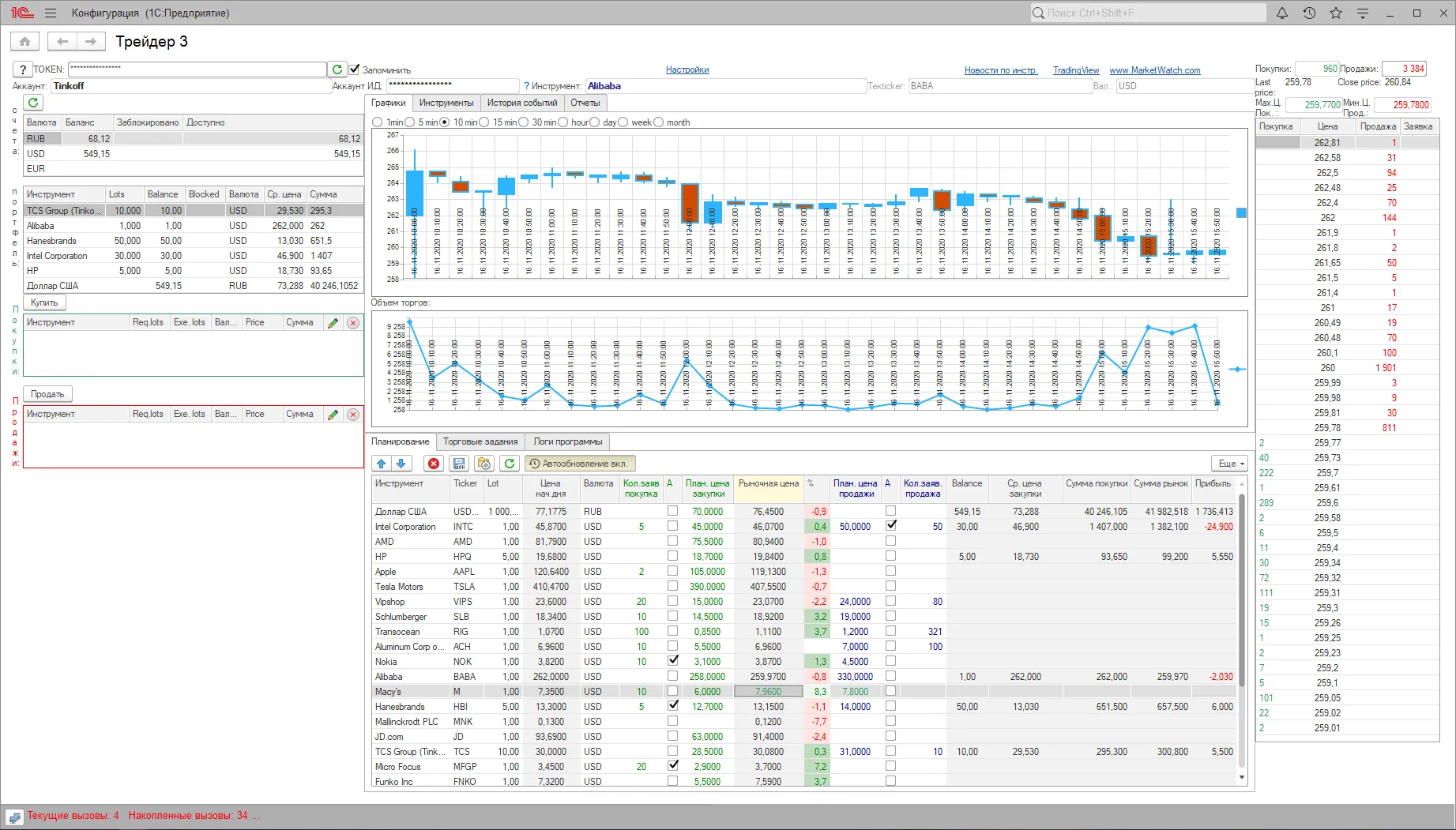The image size is (1456, 830).
Task: Add page to favorites star
Action: click(x=1336, y=13)
